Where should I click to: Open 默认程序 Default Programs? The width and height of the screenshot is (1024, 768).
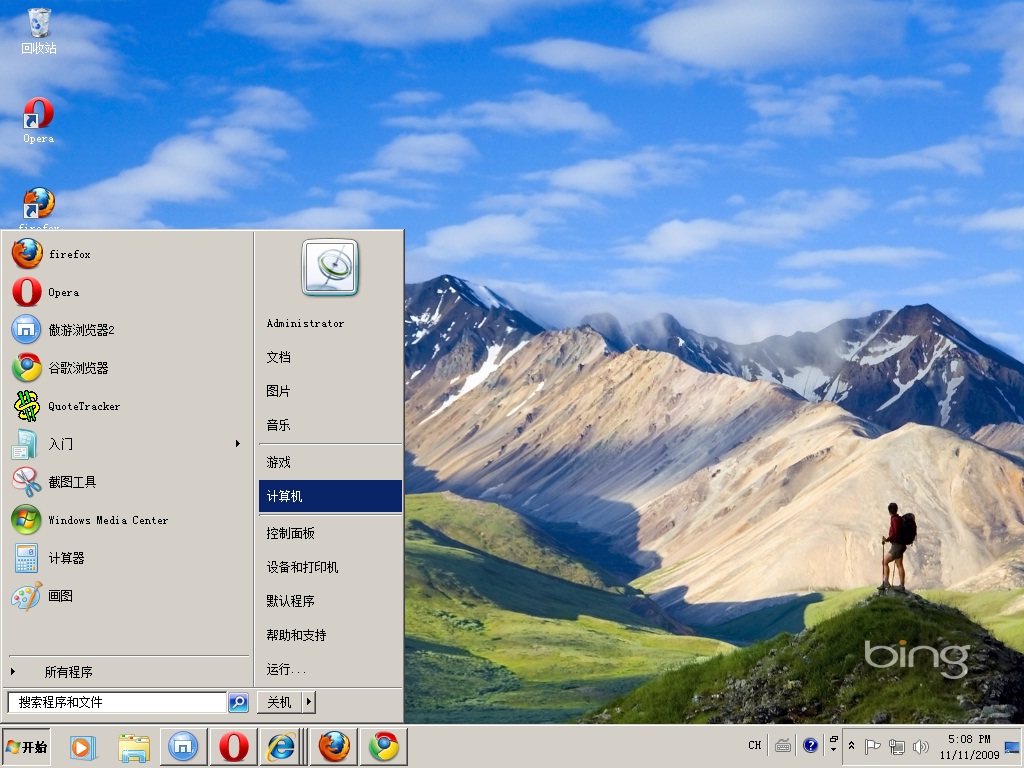[330, 601]
